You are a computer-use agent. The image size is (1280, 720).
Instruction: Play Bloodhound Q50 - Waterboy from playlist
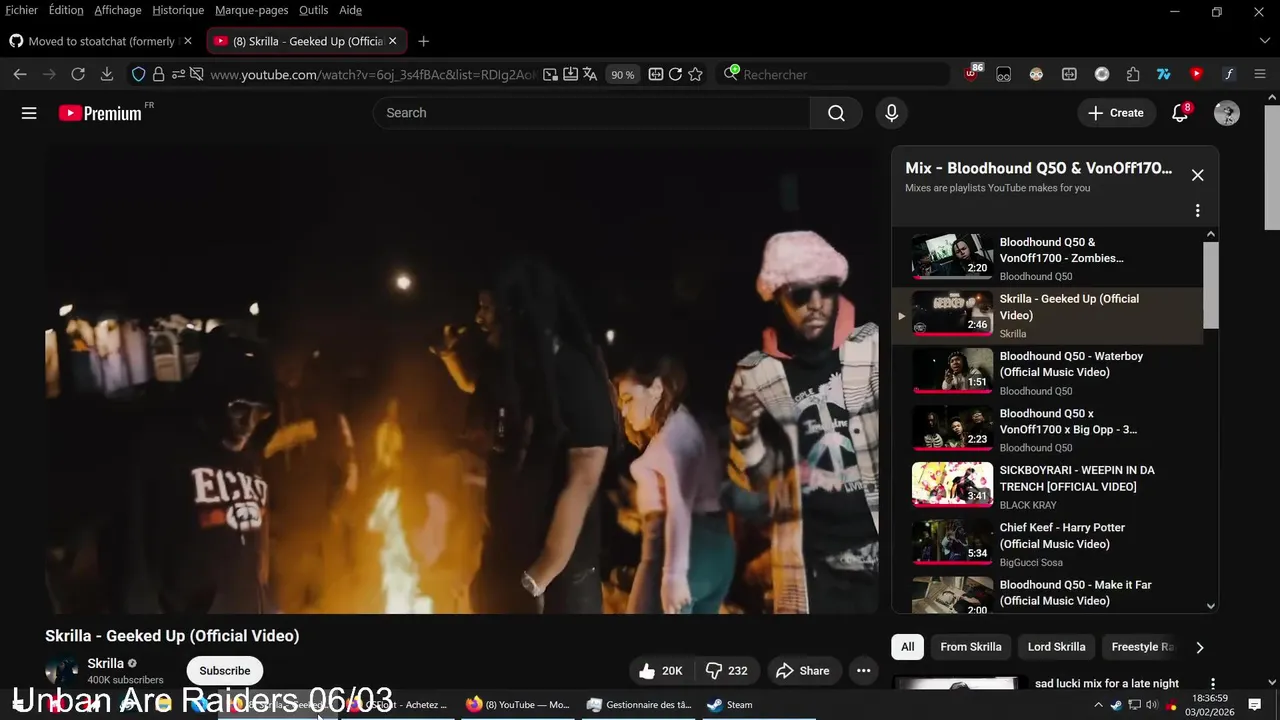(x=1047, y=373)
